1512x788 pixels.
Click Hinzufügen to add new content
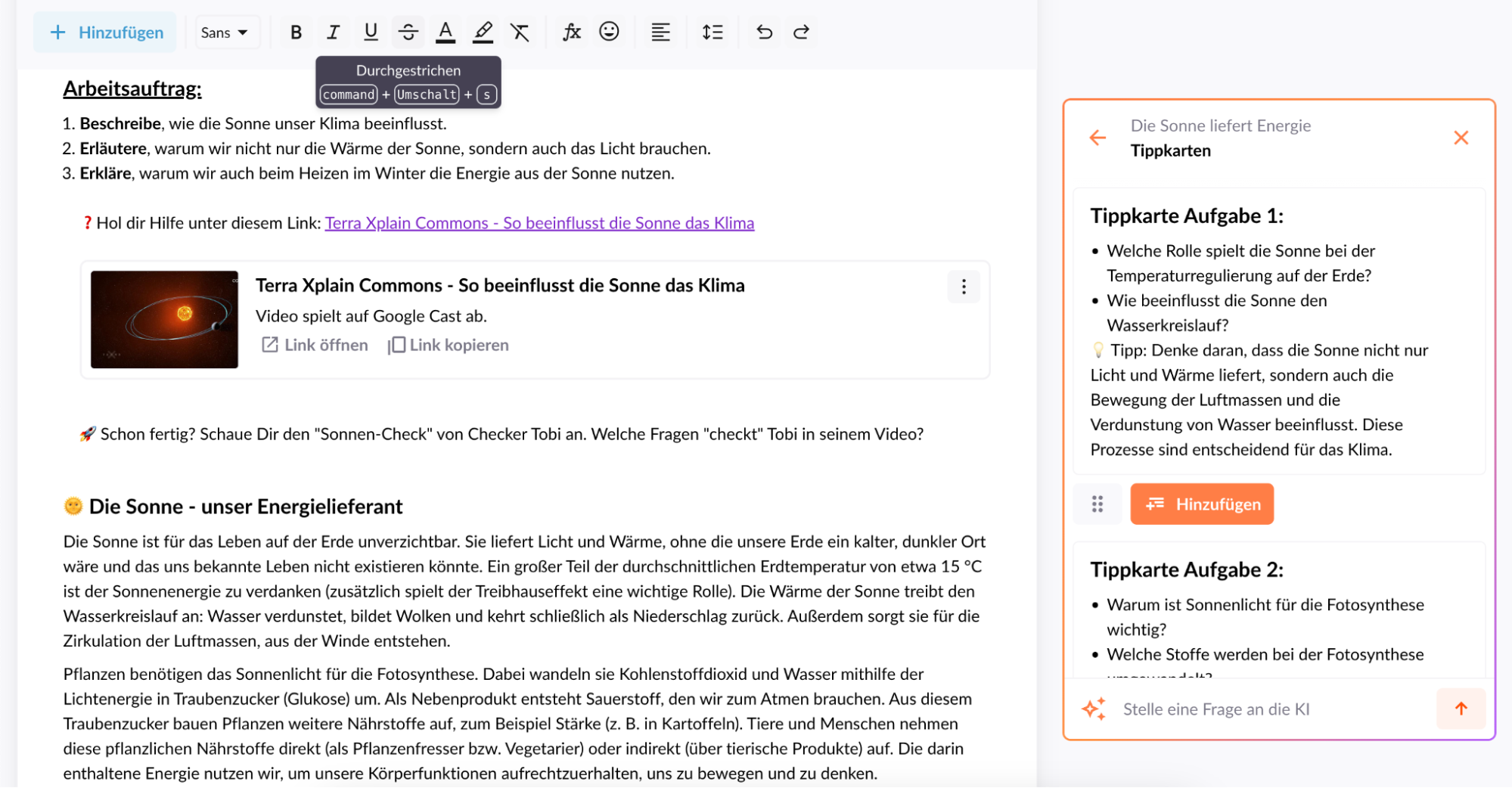104,32
